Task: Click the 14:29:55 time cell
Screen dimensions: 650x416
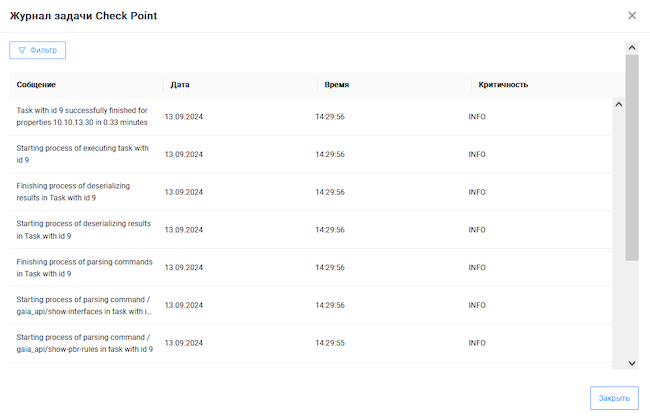Action: coord(330,343)
